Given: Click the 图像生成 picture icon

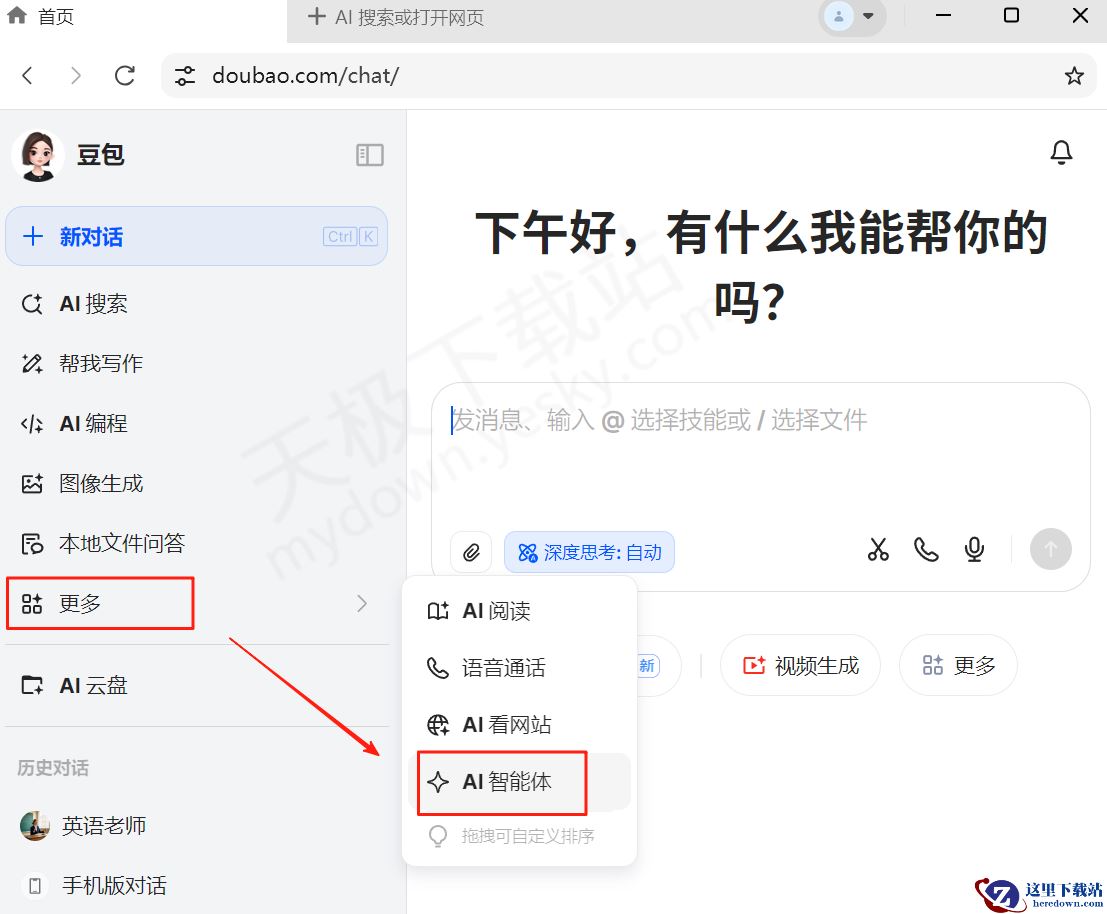Looking at the screenshot, I should pyautogui.click(x=32, y=483).
